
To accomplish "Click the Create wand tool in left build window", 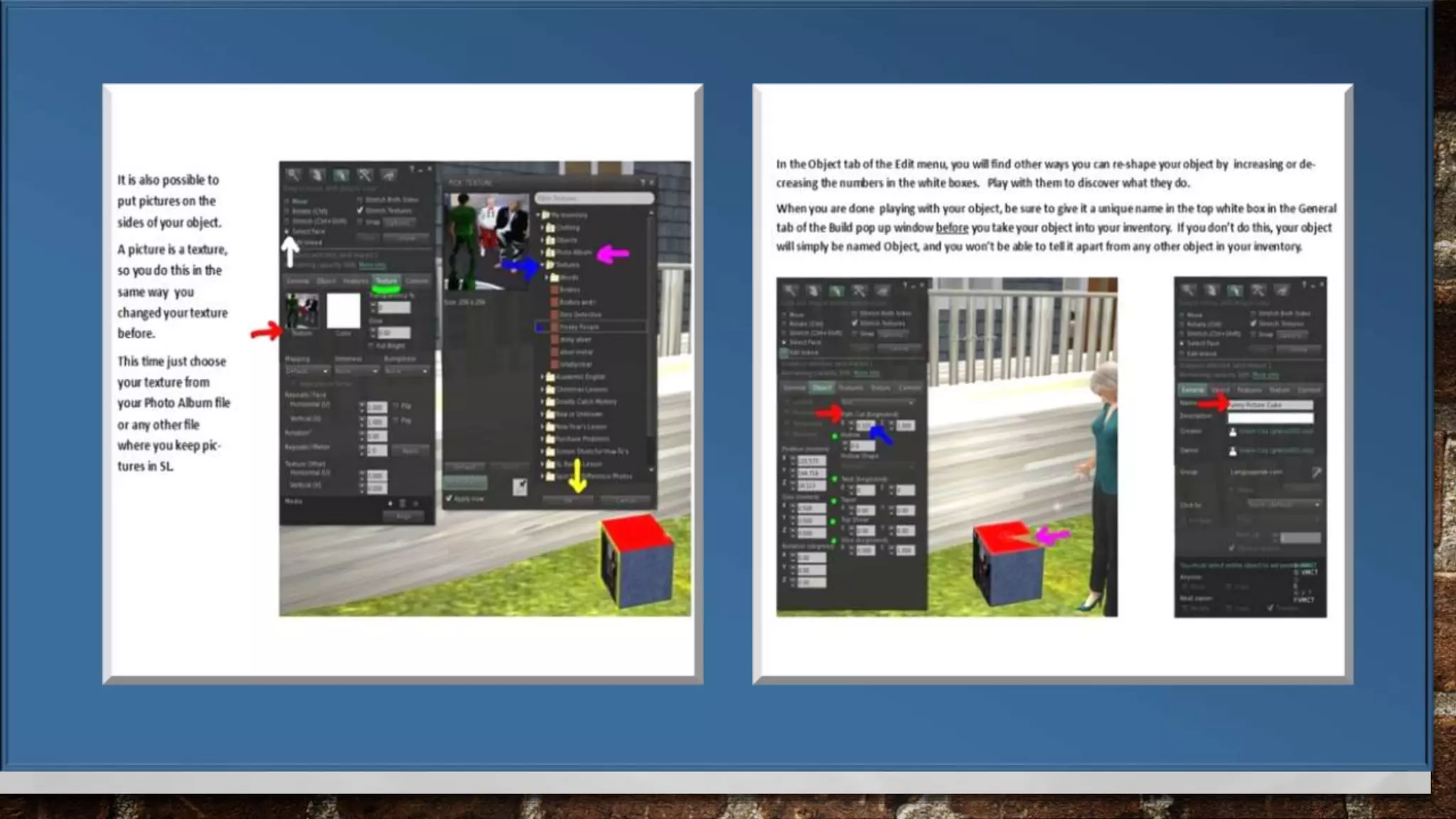I will point(365,175).
